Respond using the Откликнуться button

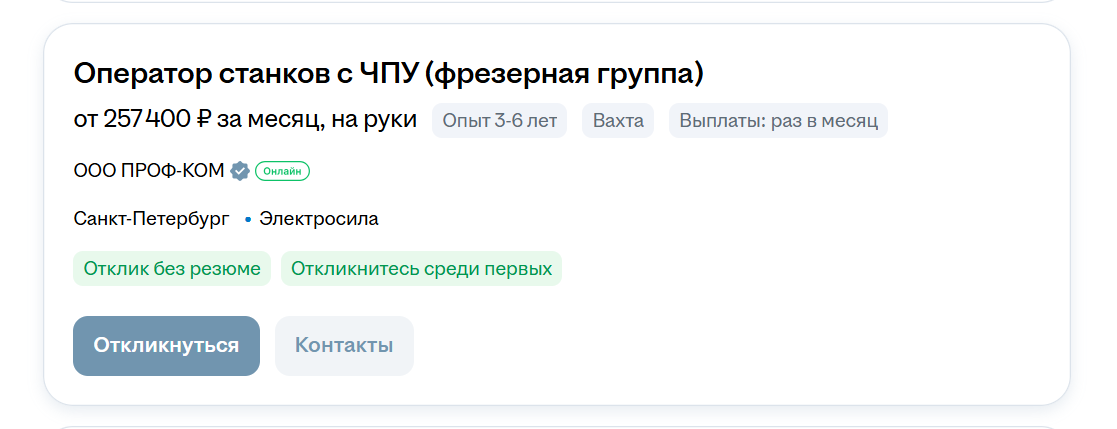pos(166,346)
